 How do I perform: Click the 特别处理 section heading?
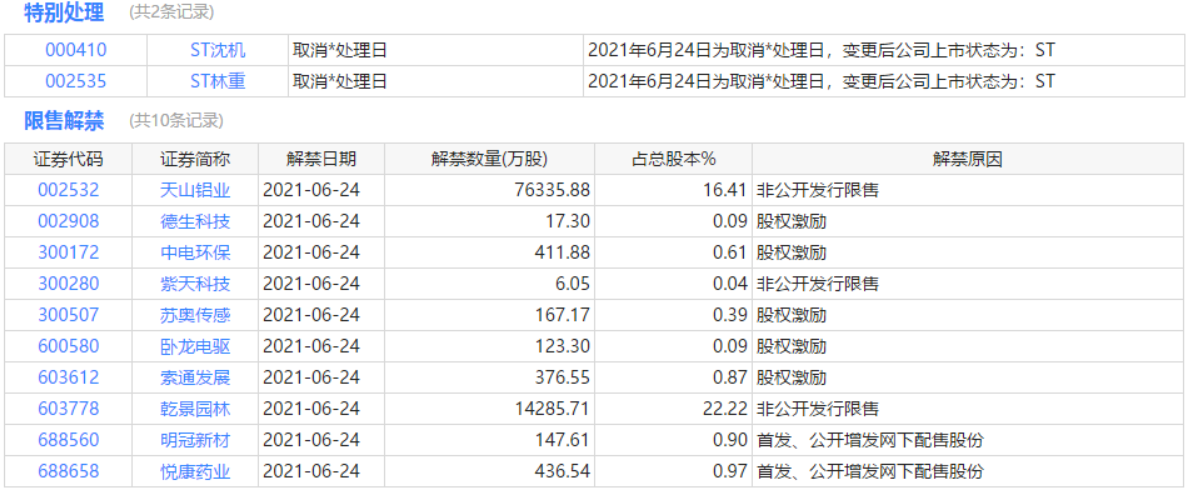(64, 13)
